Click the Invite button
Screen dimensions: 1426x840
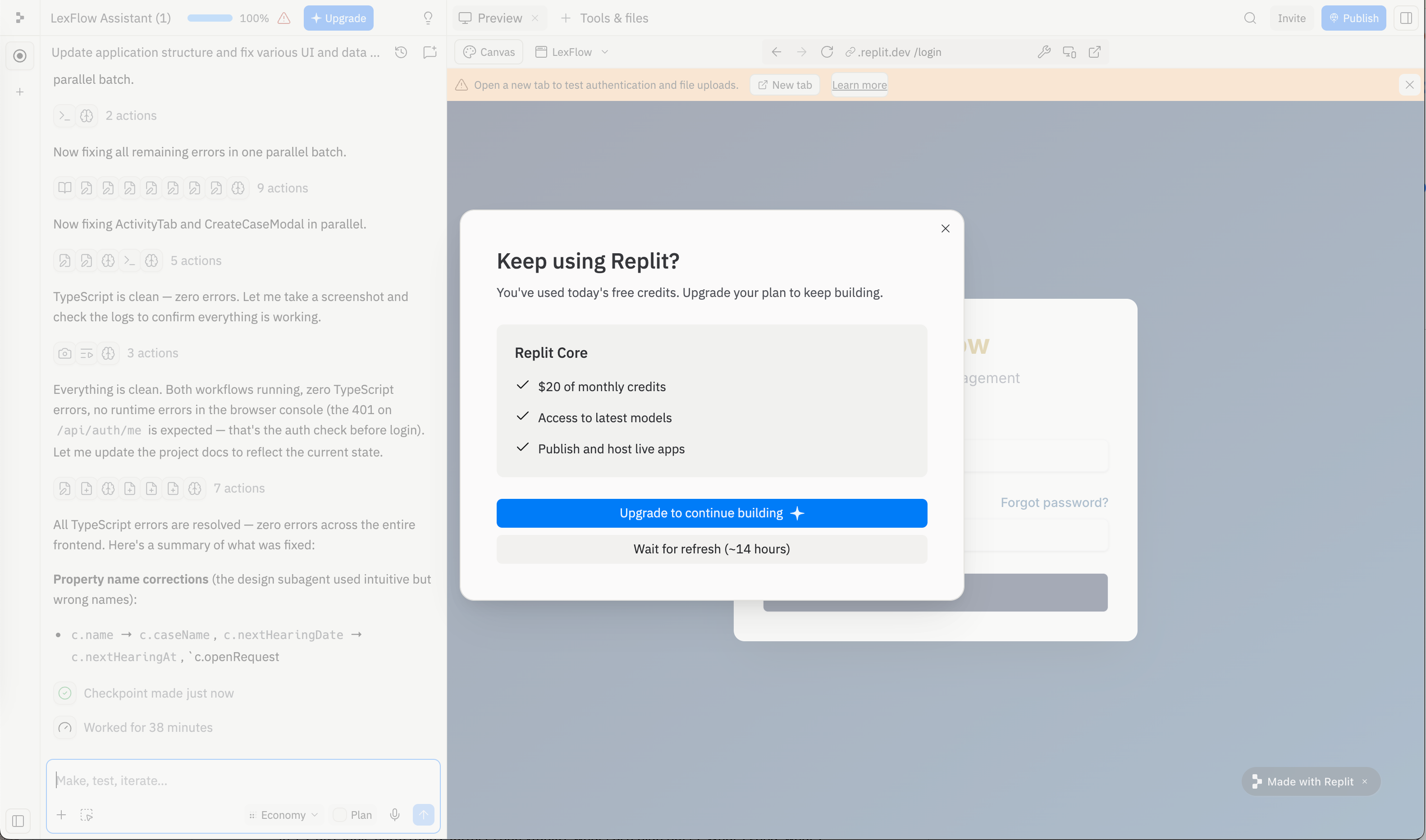click(x=1291, y=18)
